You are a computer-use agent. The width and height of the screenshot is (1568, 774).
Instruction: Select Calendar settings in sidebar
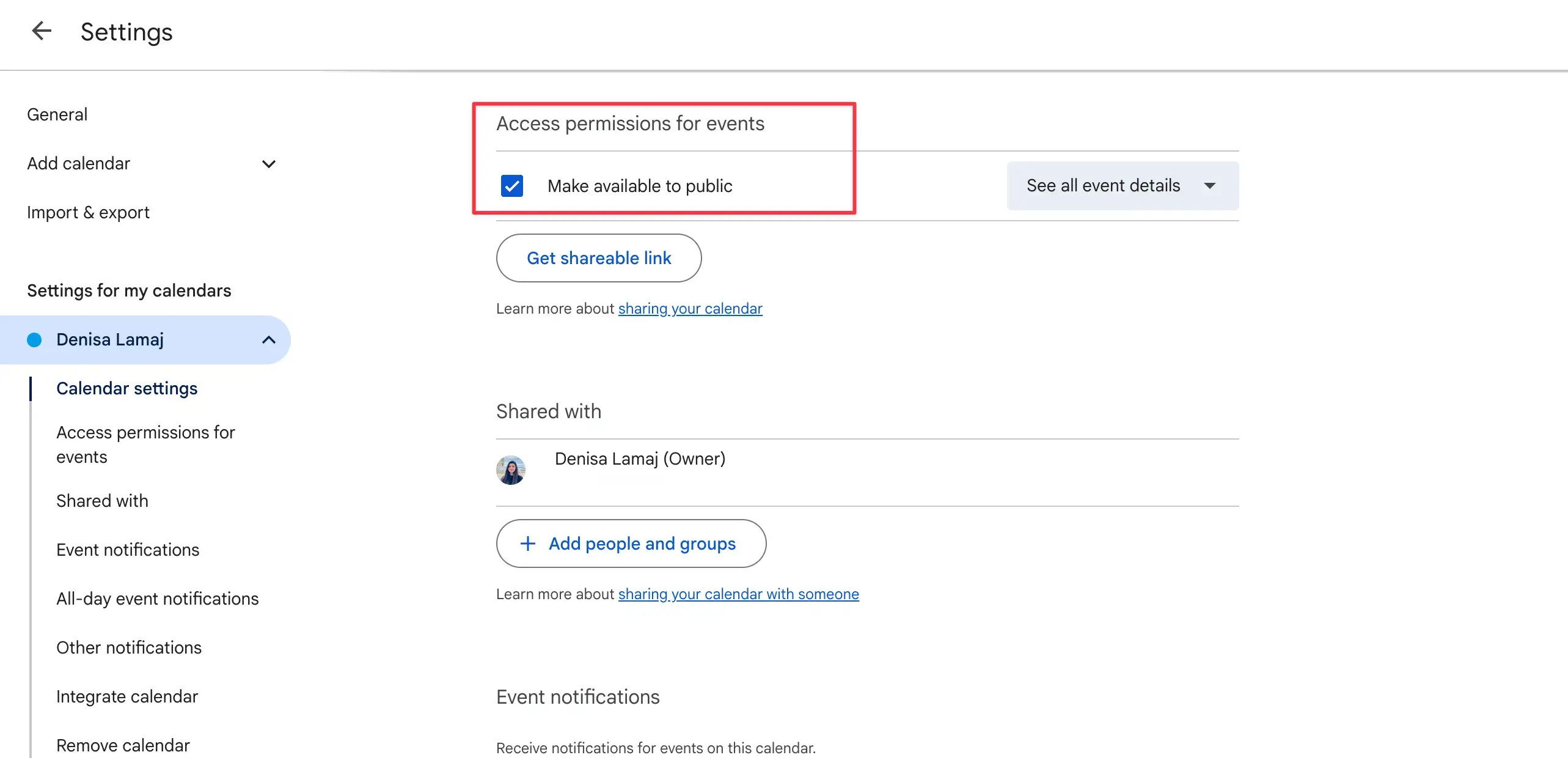point(126,389)
